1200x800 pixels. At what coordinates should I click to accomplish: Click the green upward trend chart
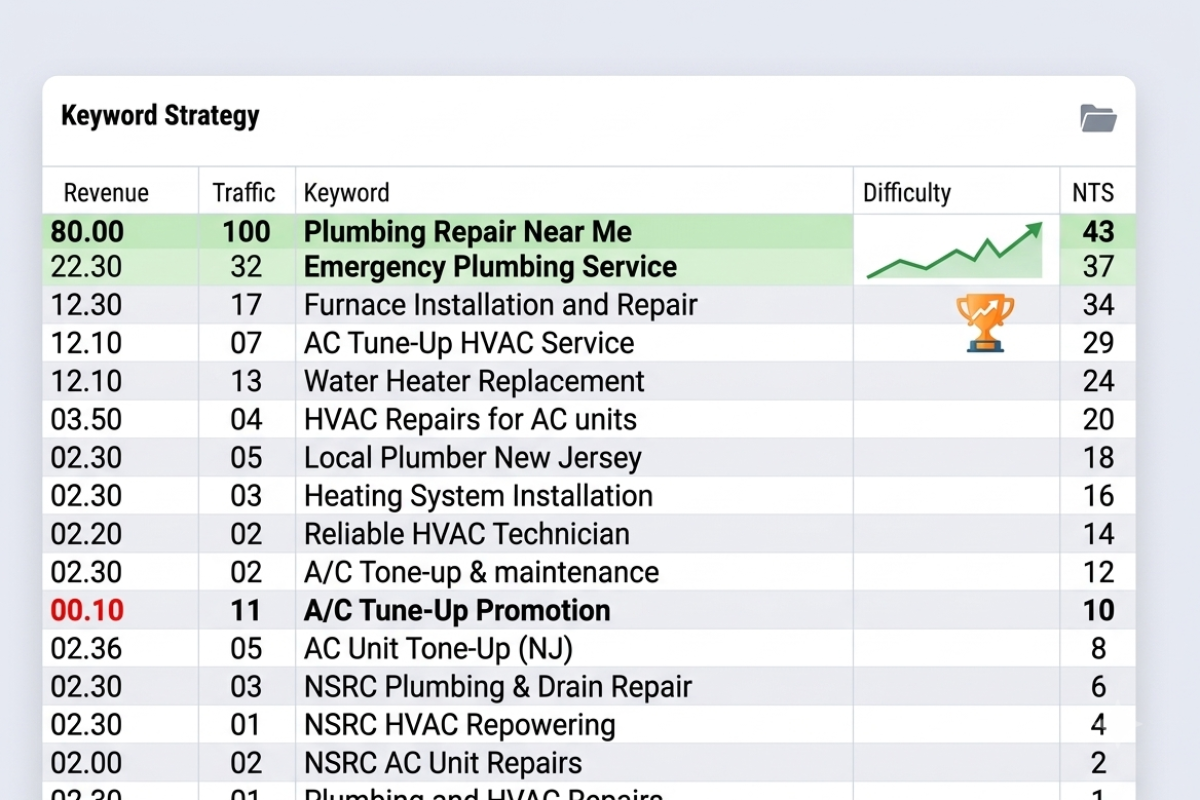click(954, 251)
